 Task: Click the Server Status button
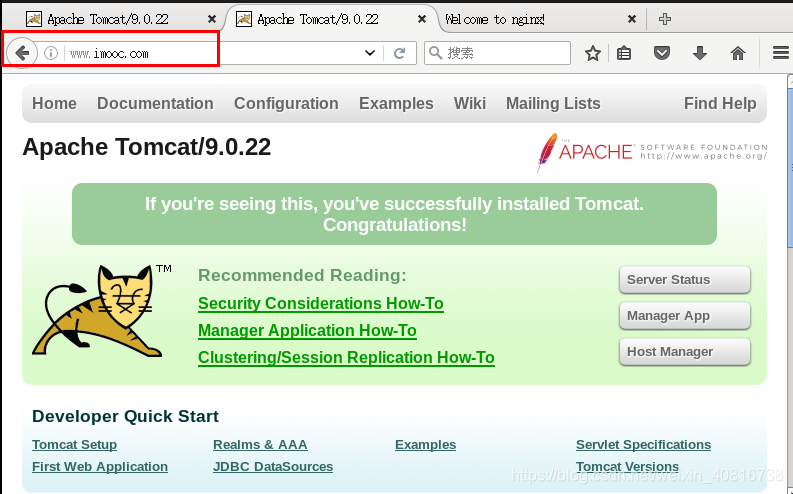[x=684, y=280]
